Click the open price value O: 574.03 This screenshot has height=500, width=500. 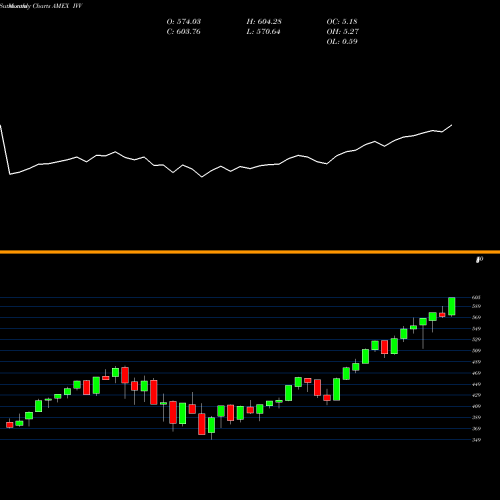tap(184, 22)
